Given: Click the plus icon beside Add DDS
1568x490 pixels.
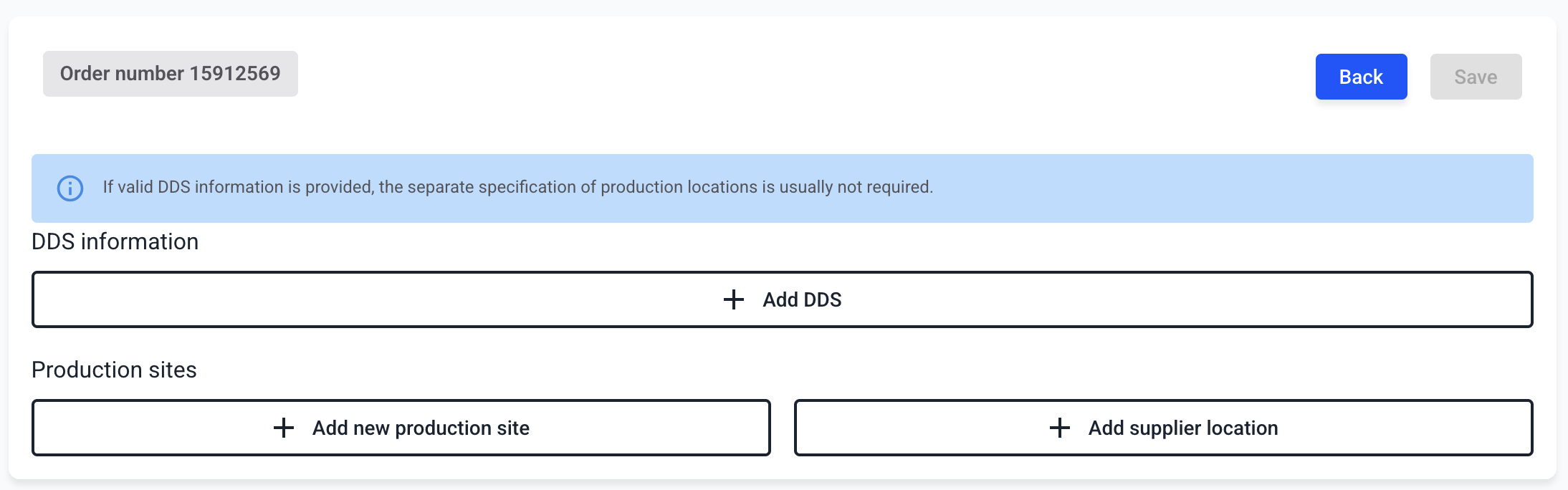Looking at the screenshot, I should click(x=733, y=299).
